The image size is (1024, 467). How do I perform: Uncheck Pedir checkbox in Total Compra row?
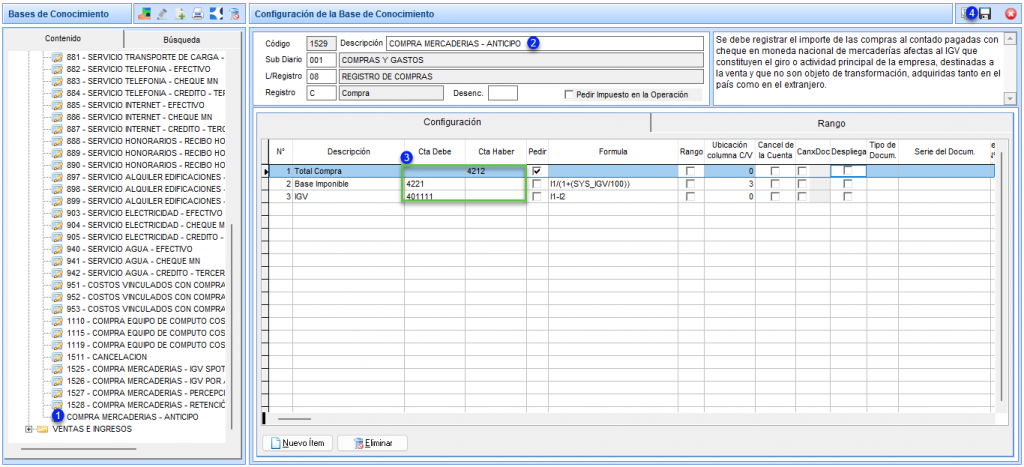tap(537, 171)
